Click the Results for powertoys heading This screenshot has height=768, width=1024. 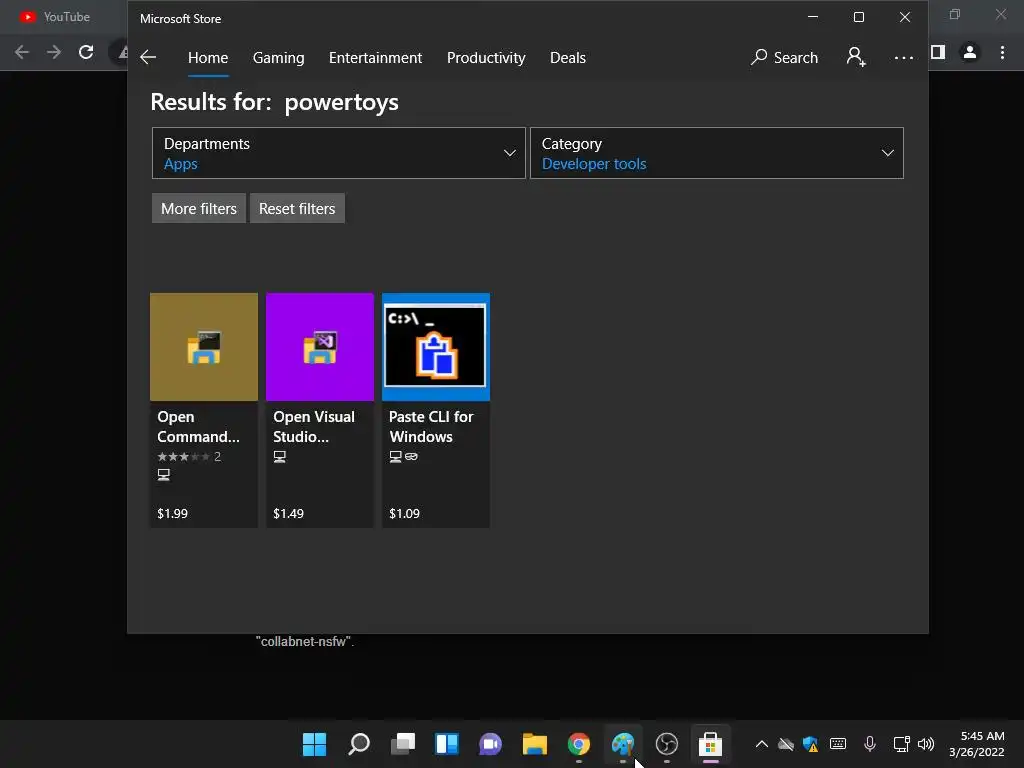pyautogui.click(x=274, y=102)
